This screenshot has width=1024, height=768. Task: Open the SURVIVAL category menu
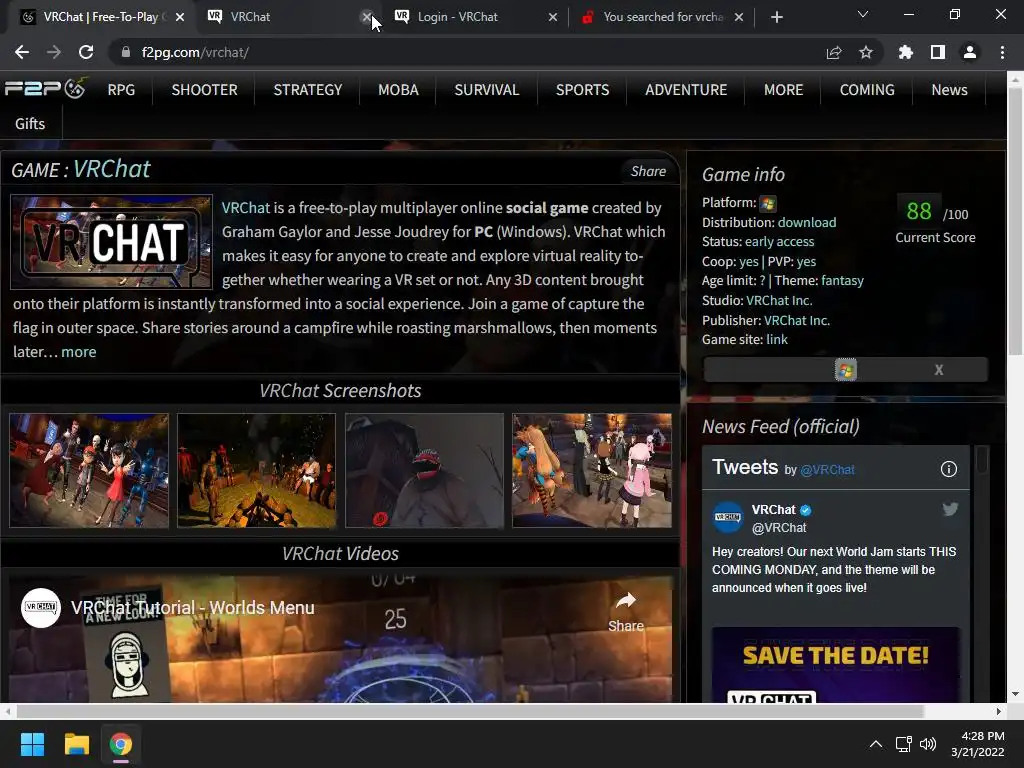[x=487, y=89]
